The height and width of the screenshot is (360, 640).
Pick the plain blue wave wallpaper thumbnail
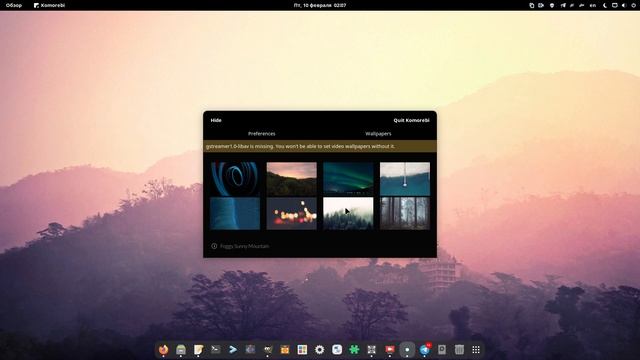235,213
